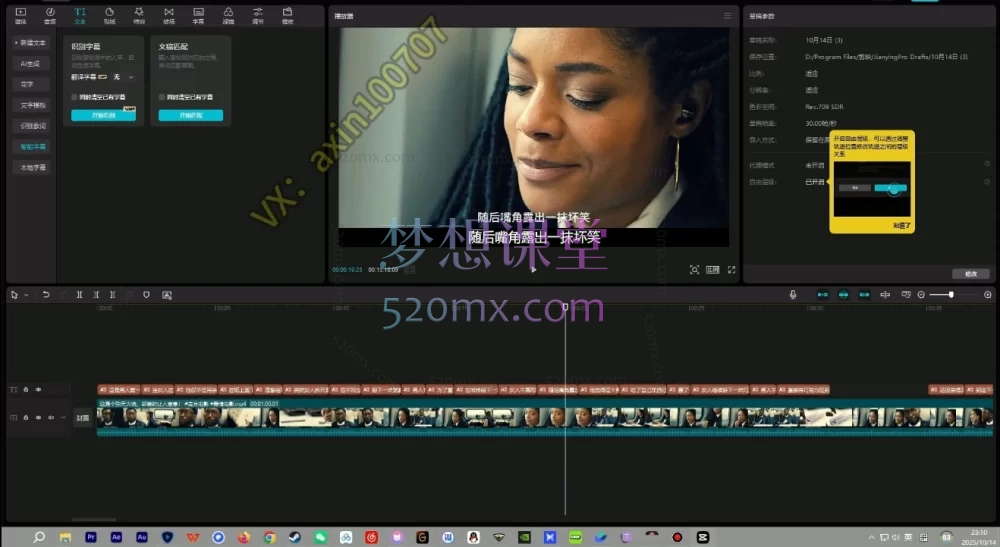Viewport: 1000px width, 547px height.
Task: Enter fullscreen preview with the expand icon
Action: [x=731, y=269]
